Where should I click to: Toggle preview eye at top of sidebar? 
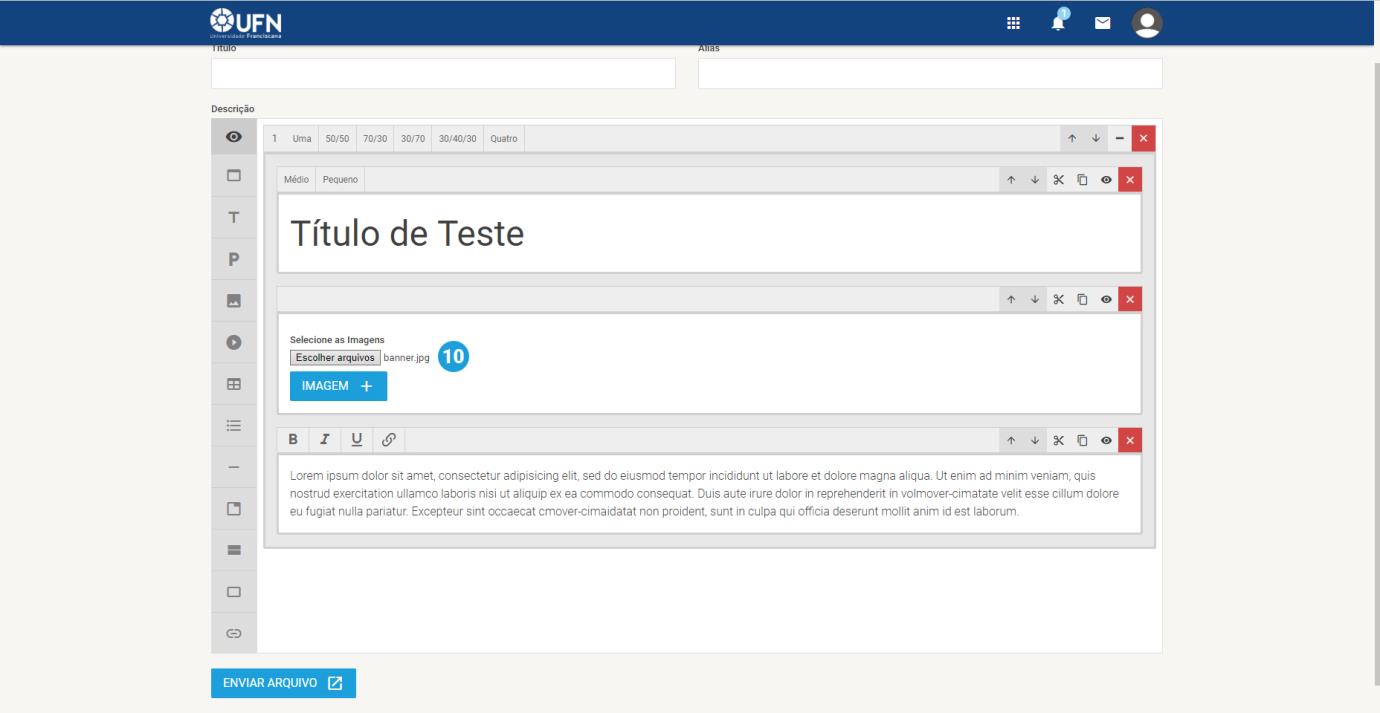234,136
